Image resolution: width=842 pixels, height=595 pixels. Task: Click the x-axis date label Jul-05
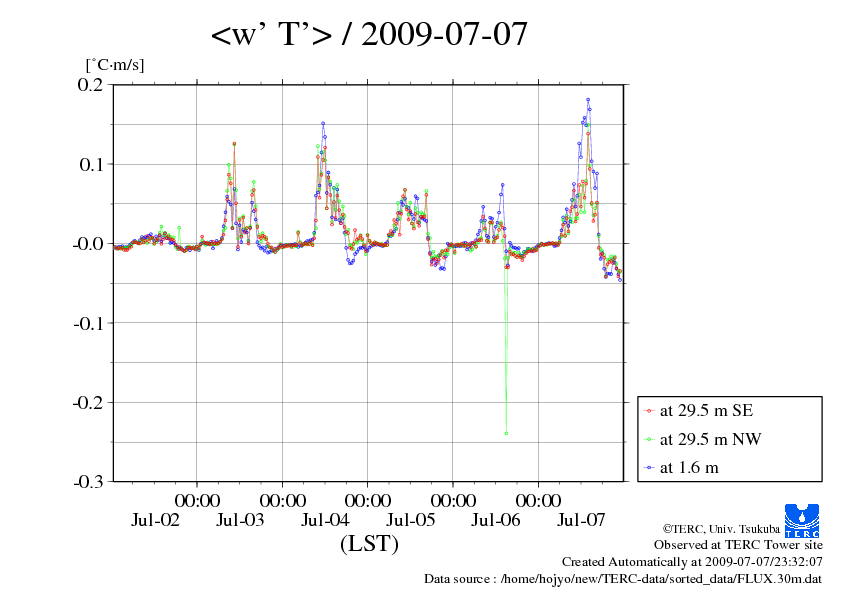[x=411, y=520]
